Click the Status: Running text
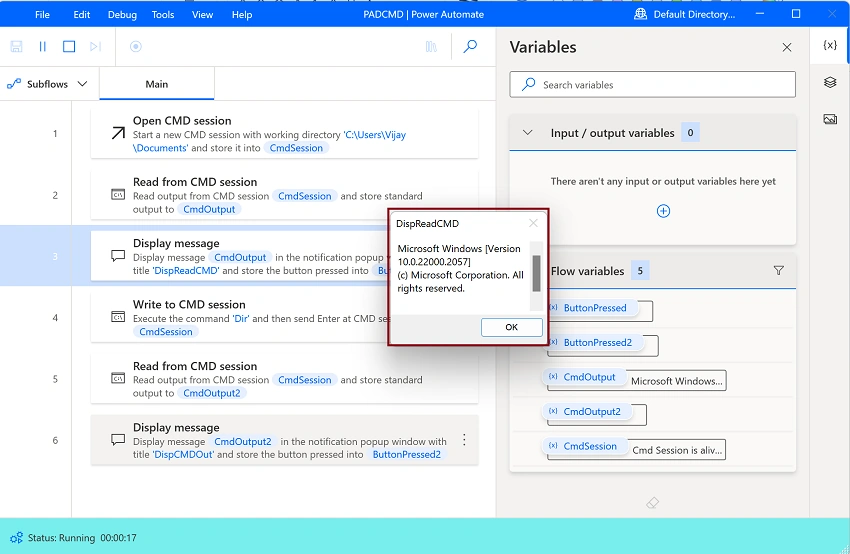This screenshot has height=554, width=850. pos(61,538)
